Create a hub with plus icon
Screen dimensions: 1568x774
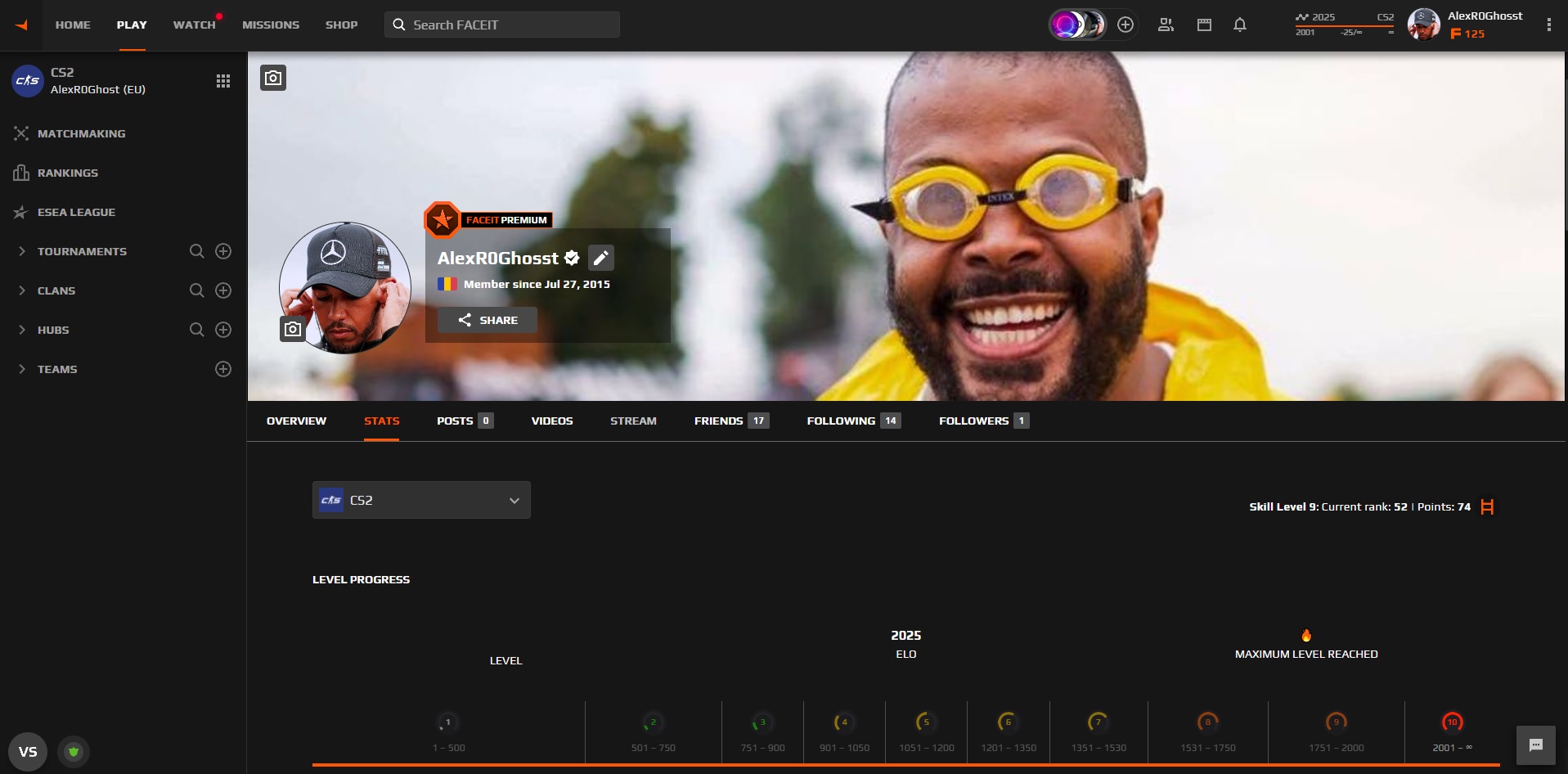(223, 330)
